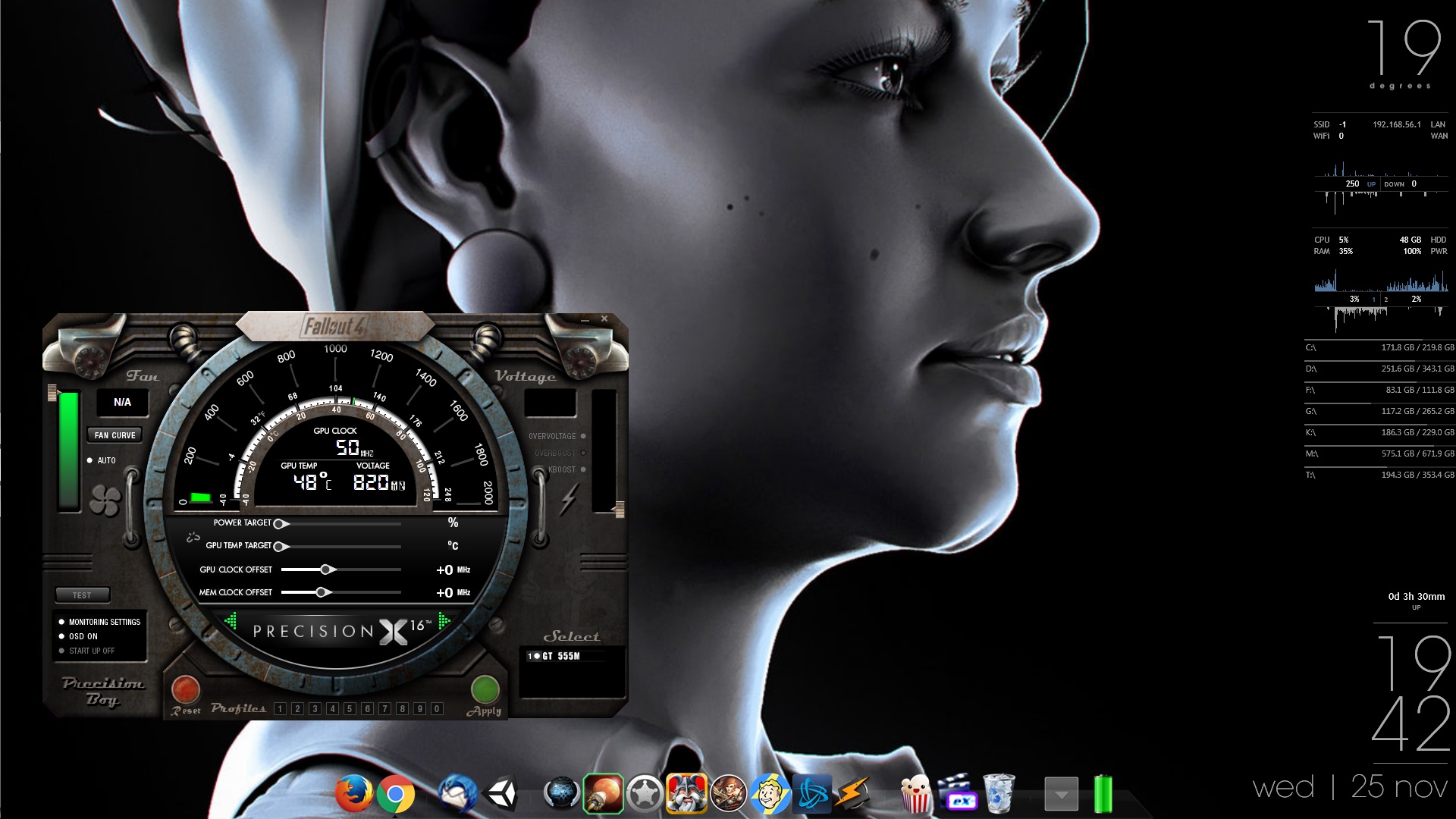Screen dimensions: 1456x819
Task: Open Popcorn Time from the dock
Action: click(916, 794)
